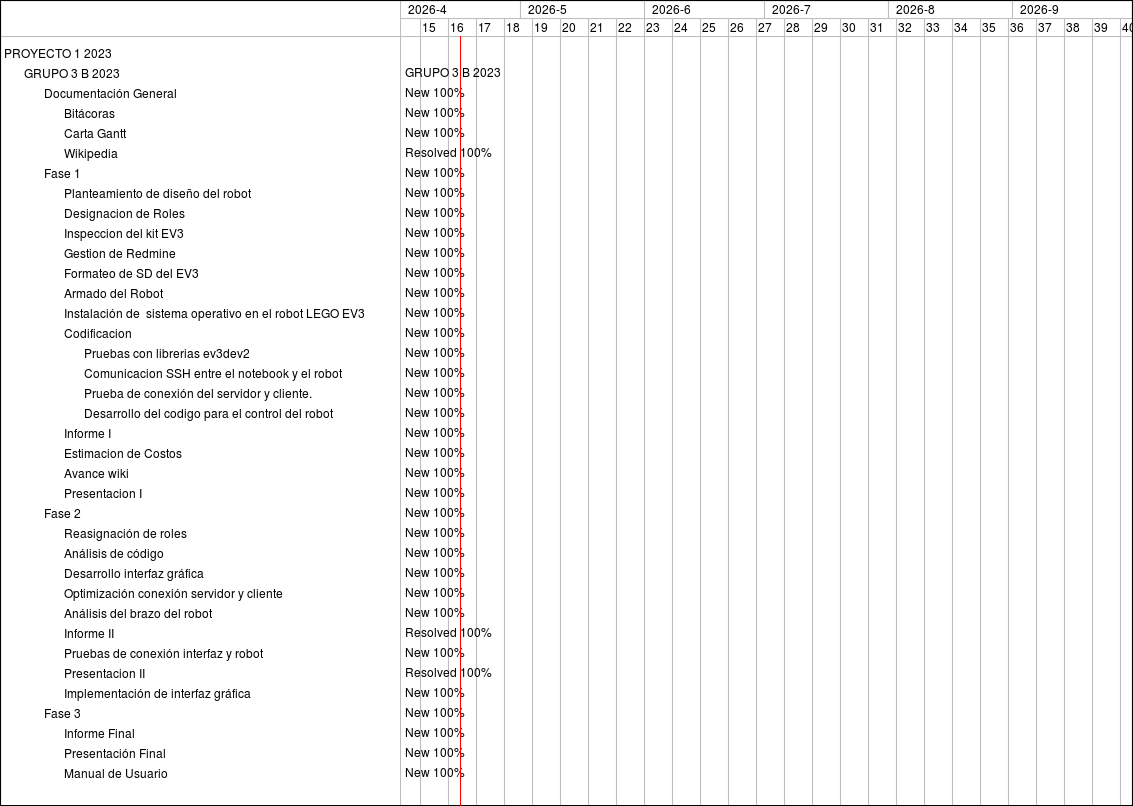Click GRUPO 3 B 2023 in task tree
The width and height of the screenshot is (1133, 806).
point(72,74)
